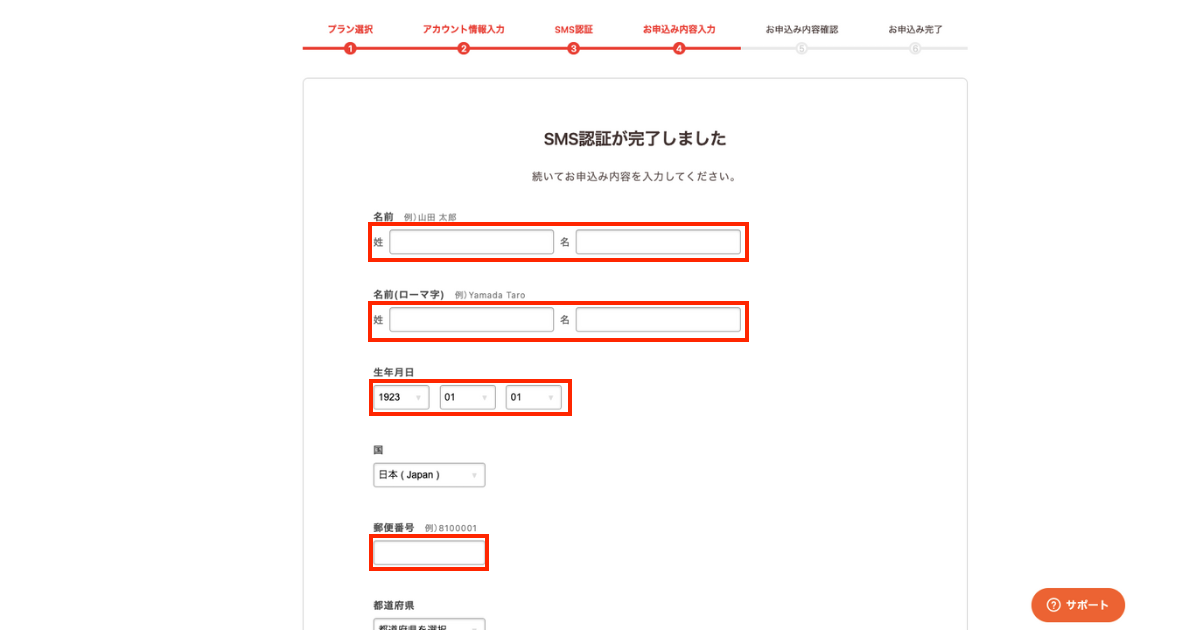This screenshot has width=1200, height=630.
Task: Focus the ローマ字 姓 last name field
Action: [471, 320]
